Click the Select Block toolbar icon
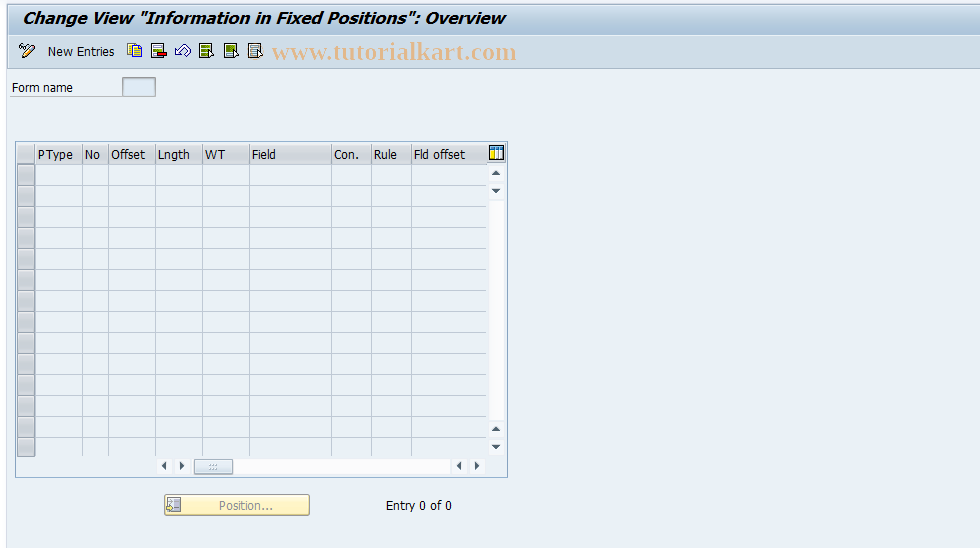This screenshot has width=980, height=548. point(231,51)
